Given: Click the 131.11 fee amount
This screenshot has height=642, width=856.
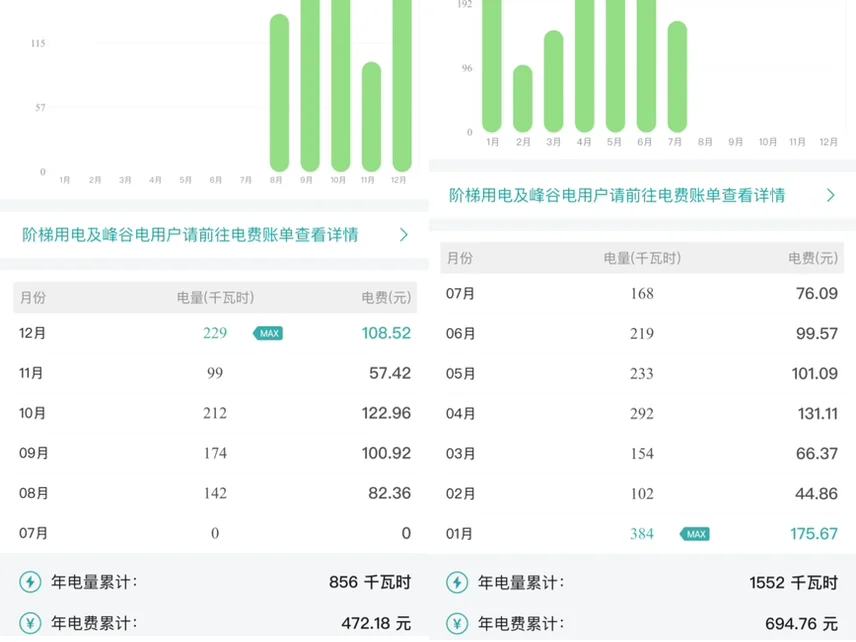Looking at the screenshot, I should coord(818,414).
